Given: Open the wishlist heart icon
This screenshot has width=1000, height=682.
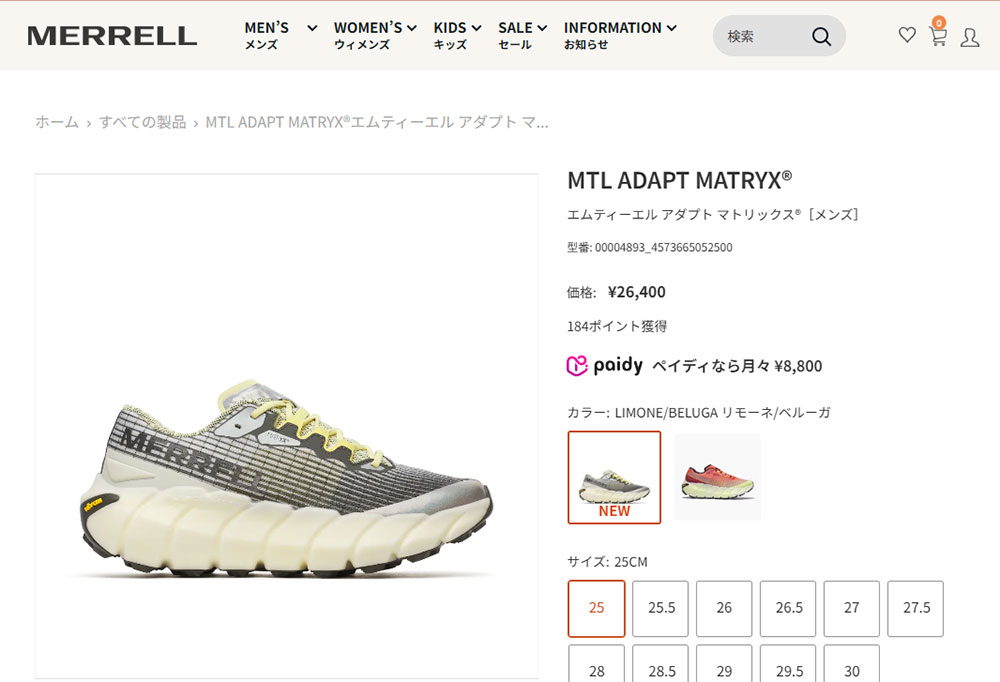Looking at the screenshot, I should 907,35.
